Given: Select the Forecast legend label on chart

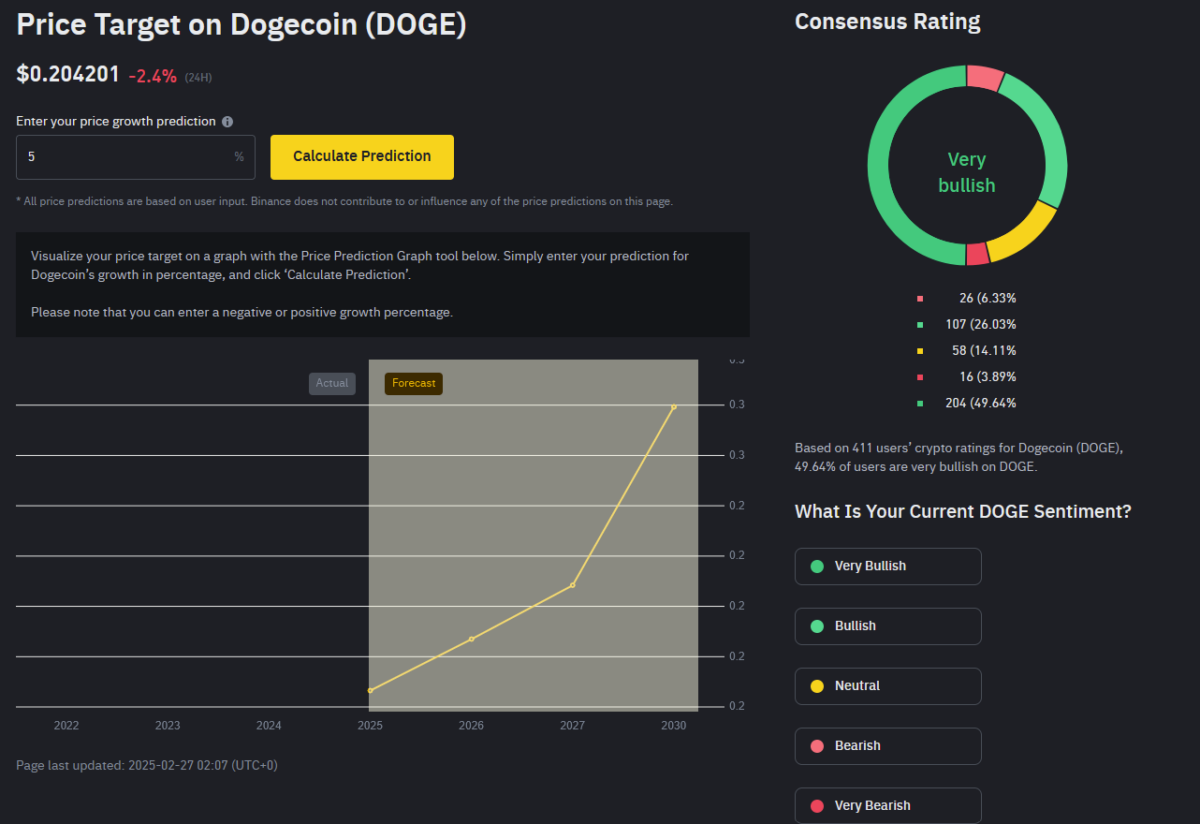Looking at the screenshot, I should point(414,384).
